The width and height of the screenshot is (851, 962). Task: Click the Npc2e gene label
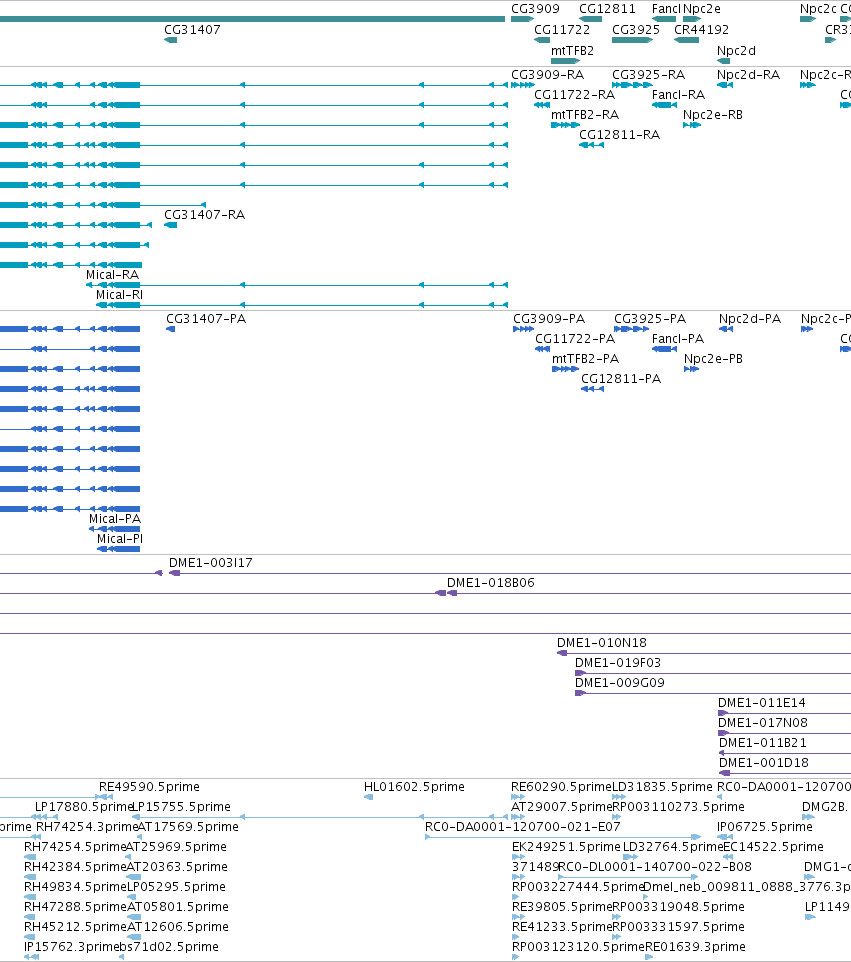click(x=702, y=9)
